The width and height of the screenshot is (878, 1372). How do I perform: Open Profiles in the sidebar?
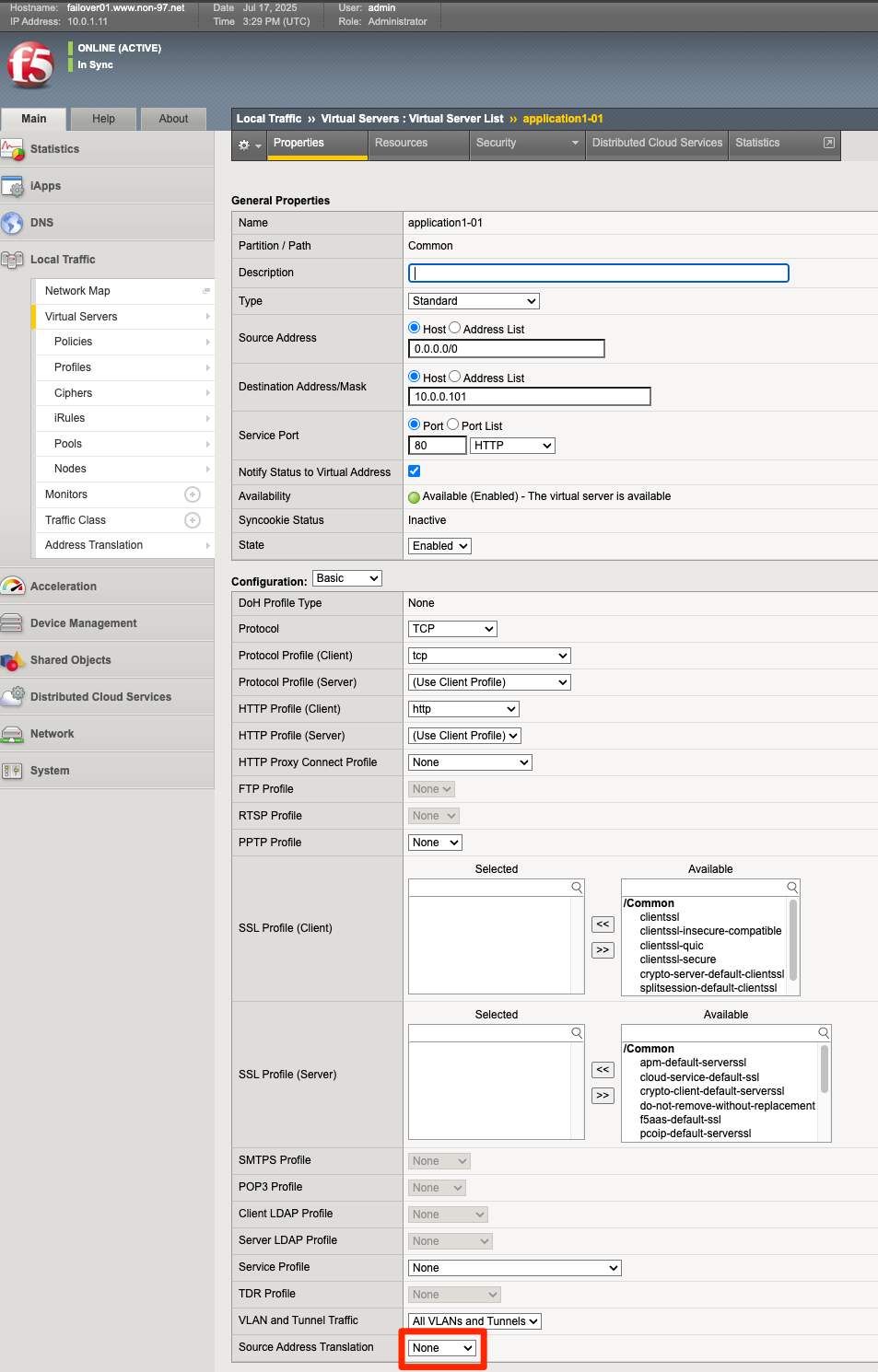click(123, 367)
